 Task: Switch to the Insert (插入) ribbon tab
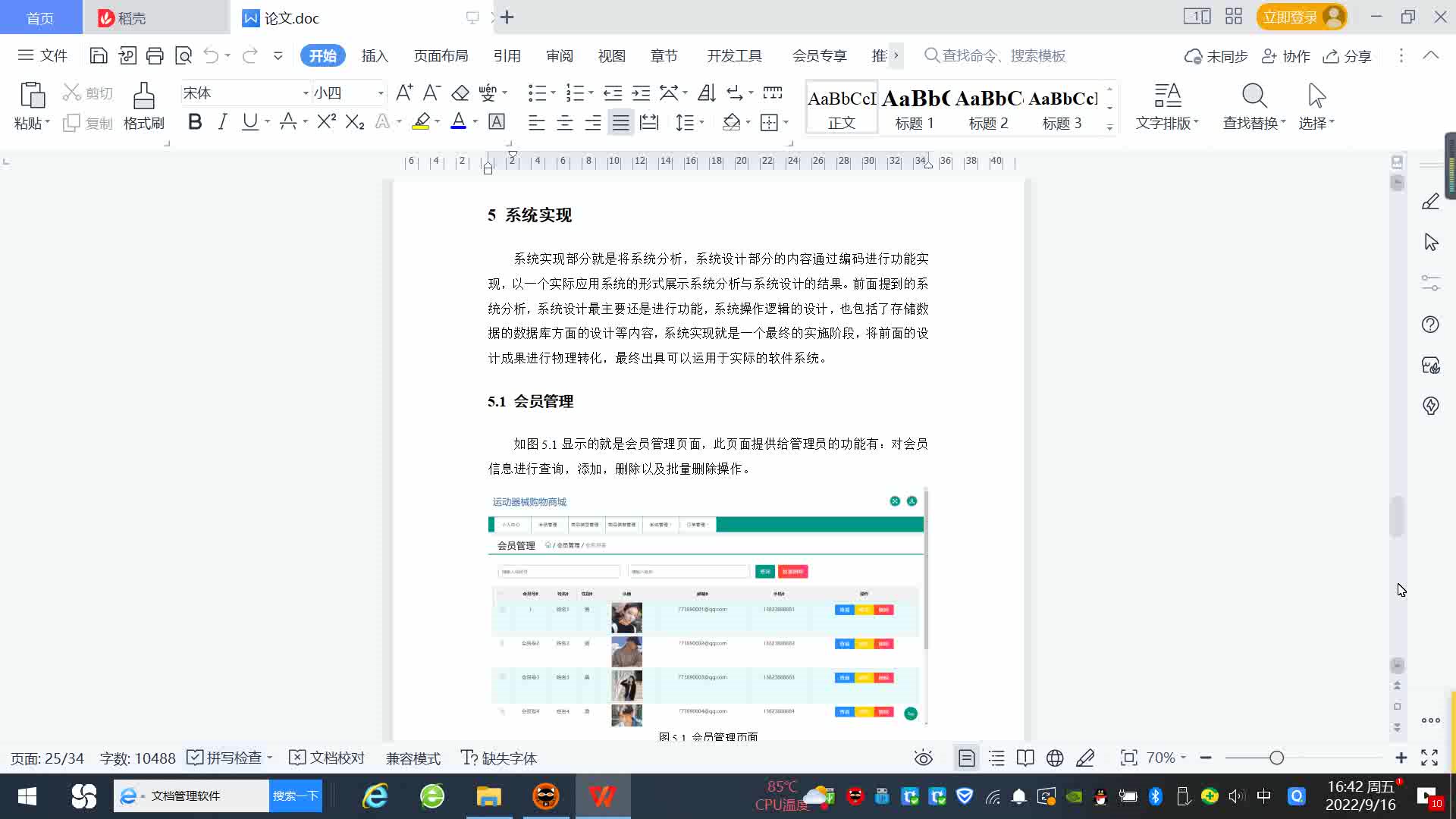pos(375,56)
